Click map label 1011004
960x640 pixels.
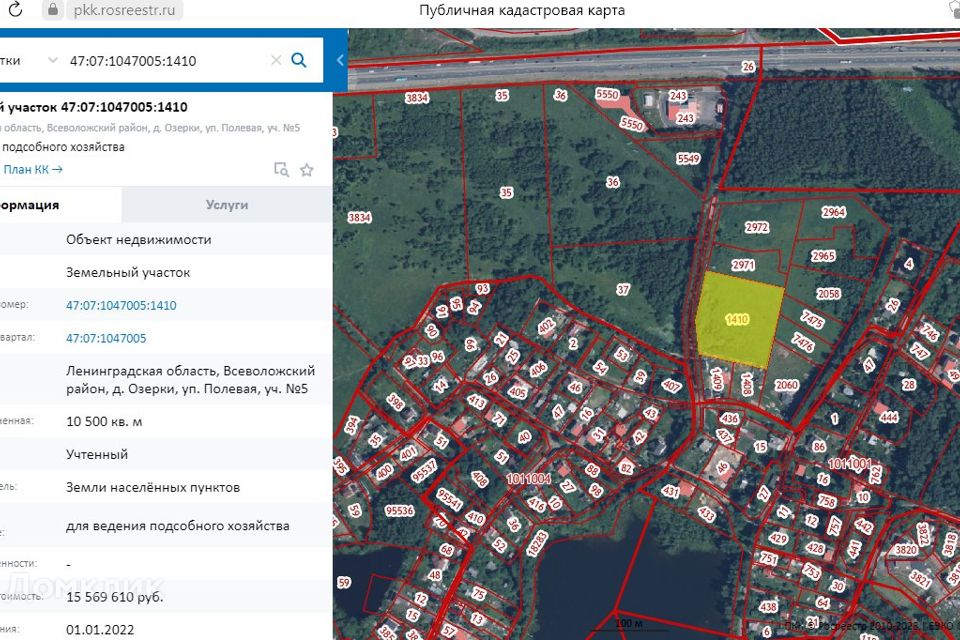click(x=529, y=479)
